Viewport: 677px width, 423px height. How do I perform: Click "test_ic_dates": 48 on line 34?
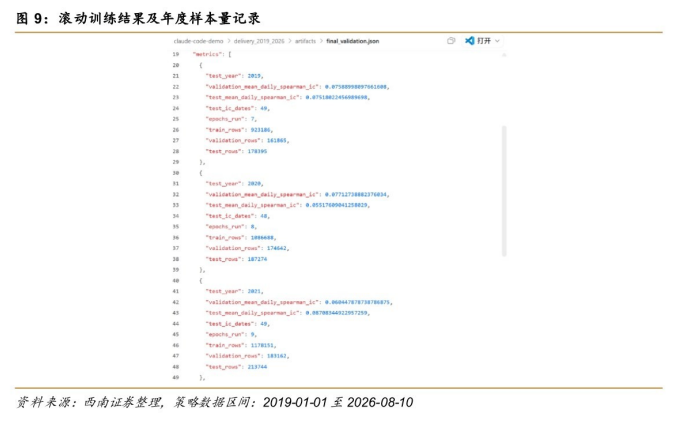(238, 216)
